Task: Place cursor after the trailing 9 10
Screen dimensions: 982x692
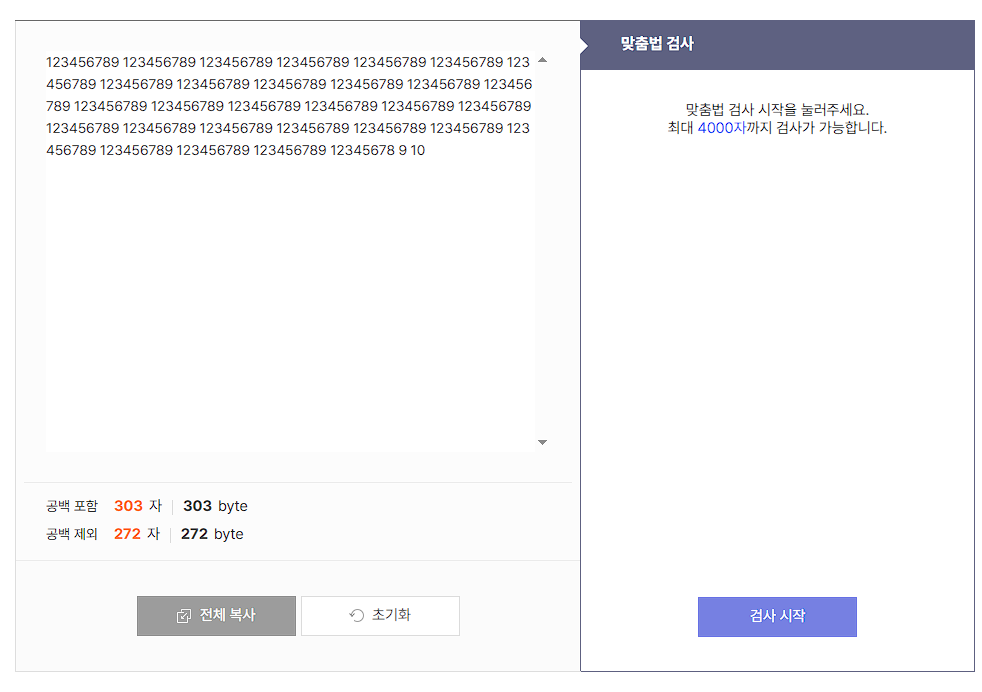Action: tap(426, 150)
